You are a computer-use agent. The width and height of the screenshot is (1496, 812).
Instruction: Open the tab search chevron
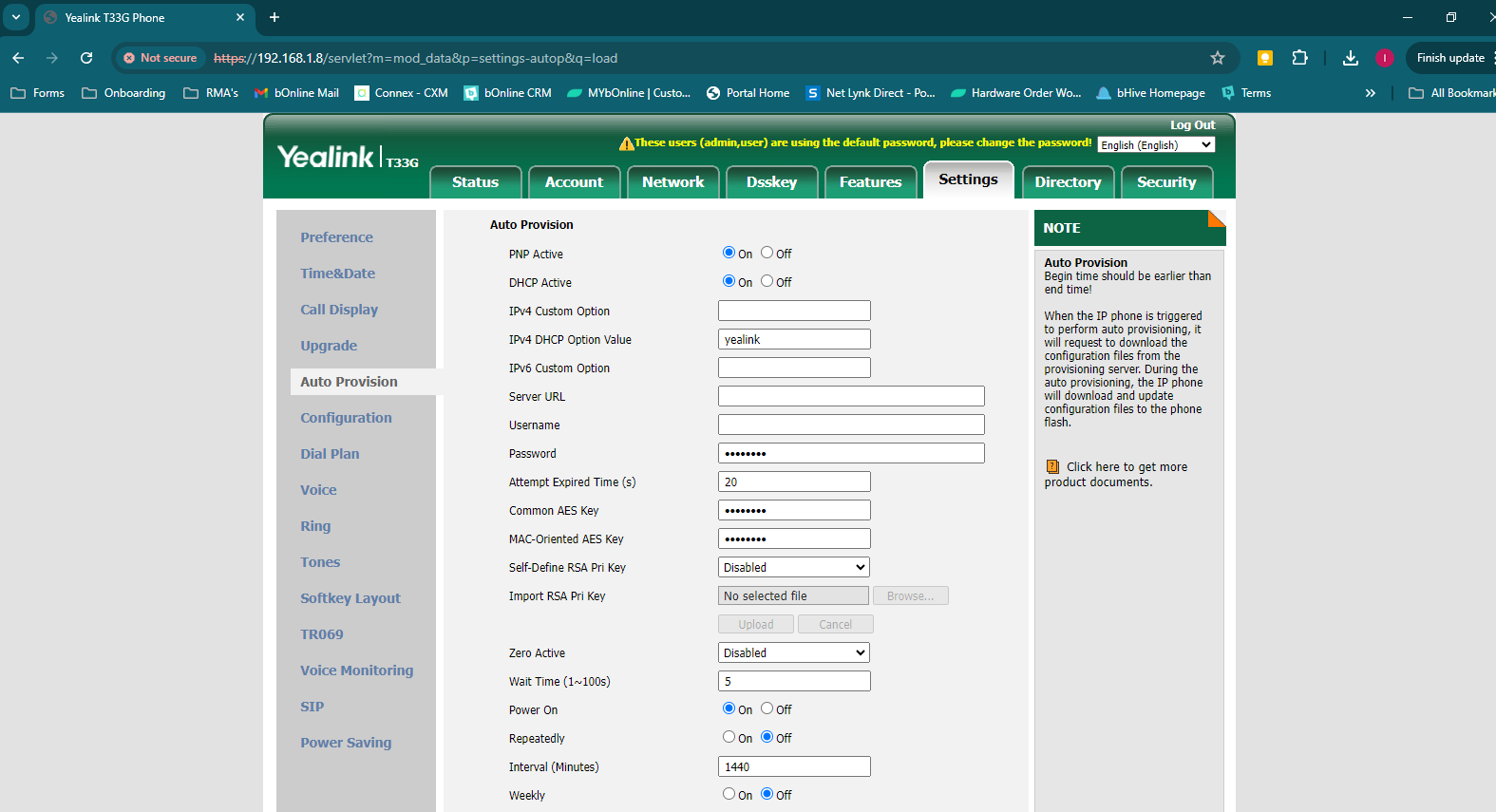(x=16, y=17)
